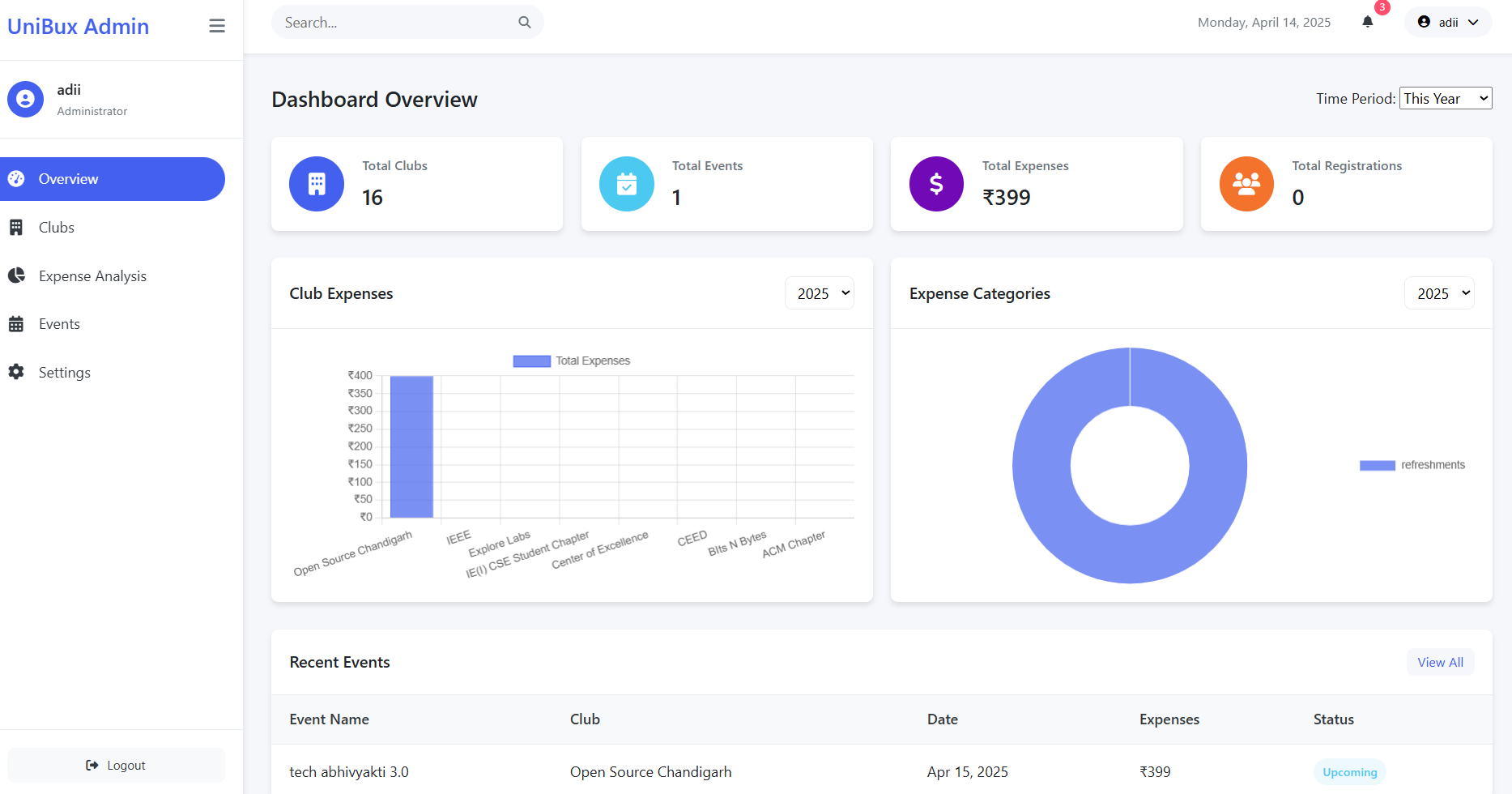Click the Total Events calendar icon

coord(627,184)
